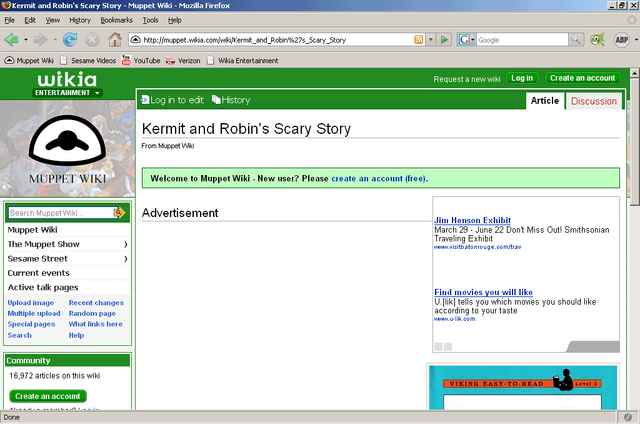This screenshot has width=640, height=424.
Task: Click the RSS feed icon in address bar
Action: [418, 40]
